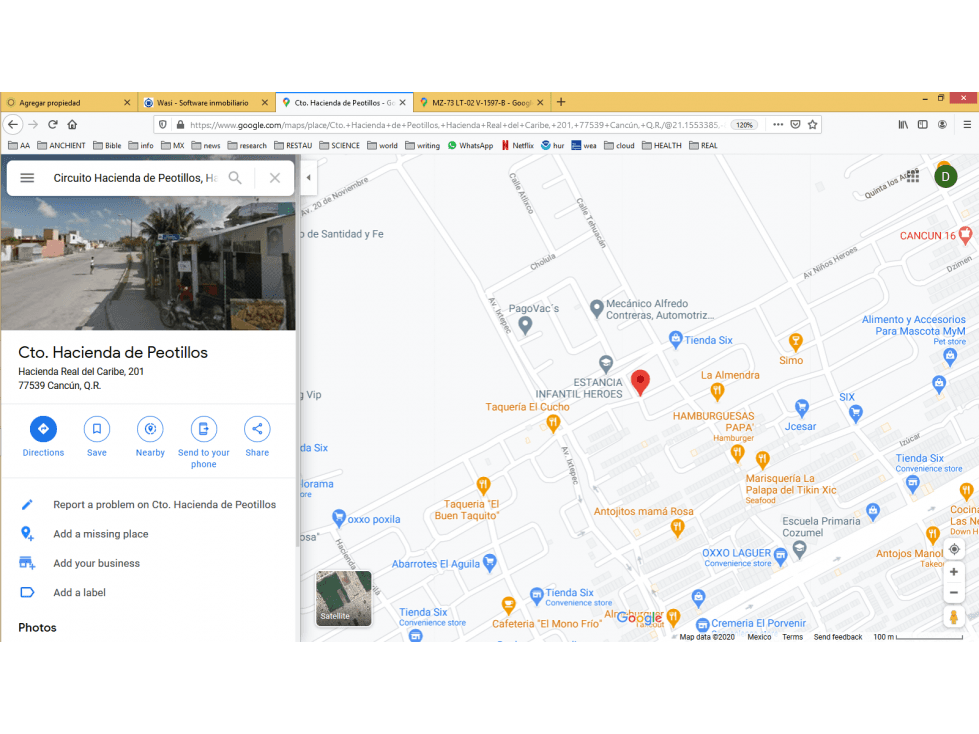This screenshot has width=979, height=734.
Task: Click the Add a missing place link
Action: 101,534
